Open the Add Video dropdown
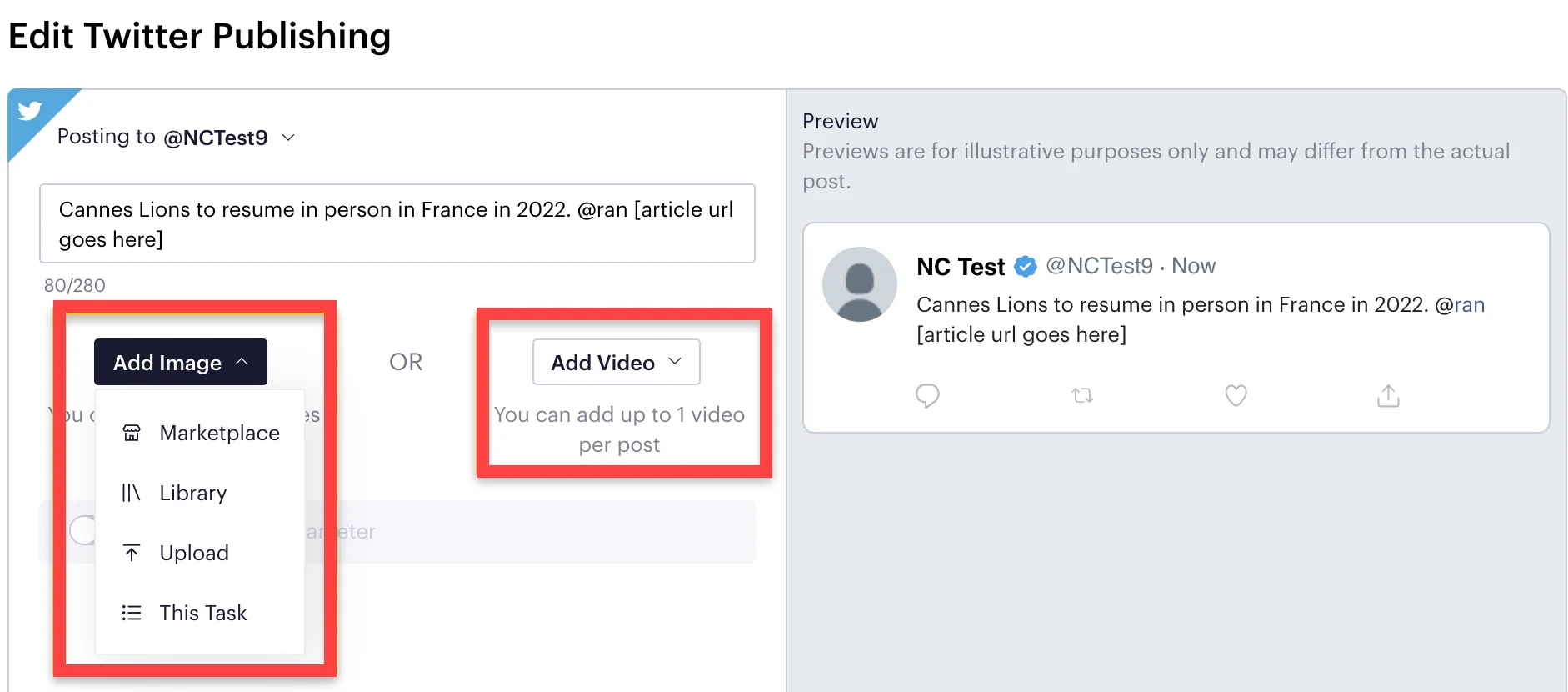The height and width of the screenshot is (692, 1568). click(x=617, y=362)
